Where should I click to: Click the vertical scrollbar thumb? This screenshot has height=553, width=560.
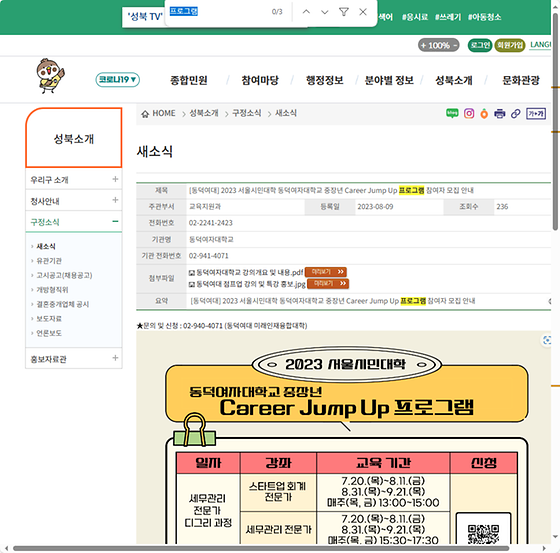coord(555,121)
